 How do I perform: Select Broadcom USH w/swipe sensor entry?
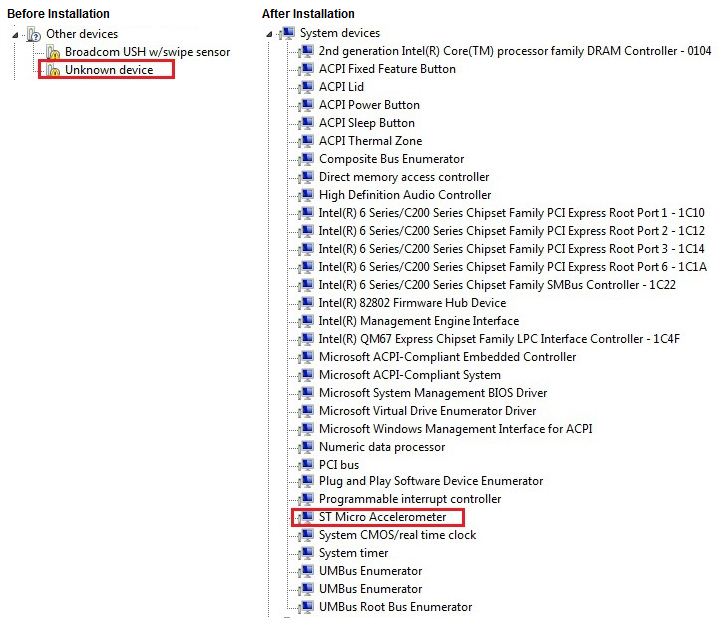147,52
